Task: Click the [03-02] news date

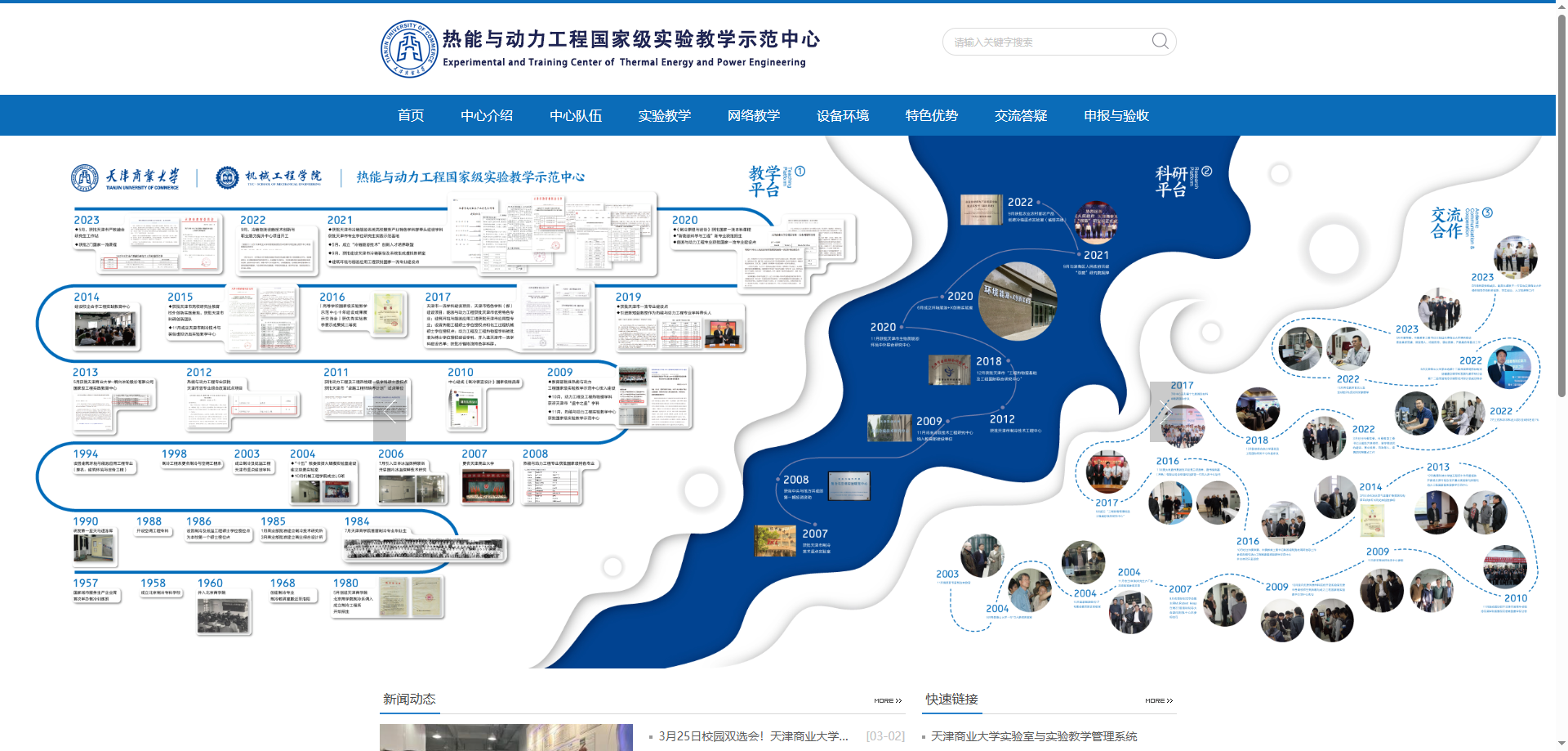Action: pyautogui.click(x=885, y=736)
